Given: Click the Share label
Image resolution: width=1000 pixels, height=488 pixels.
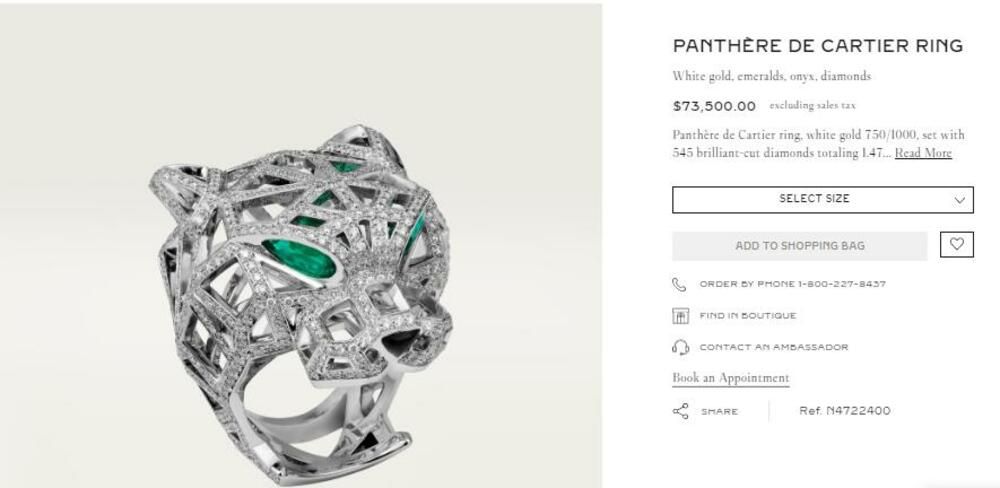Looking at the screenshot, I should pyautogui.click(x=719, y=411).
